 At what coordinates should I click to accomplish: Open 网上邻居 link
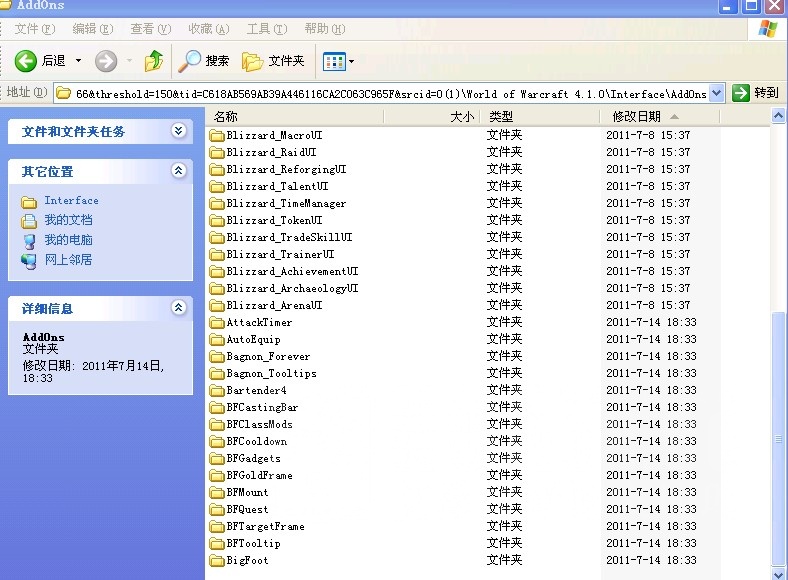[68, 260]
